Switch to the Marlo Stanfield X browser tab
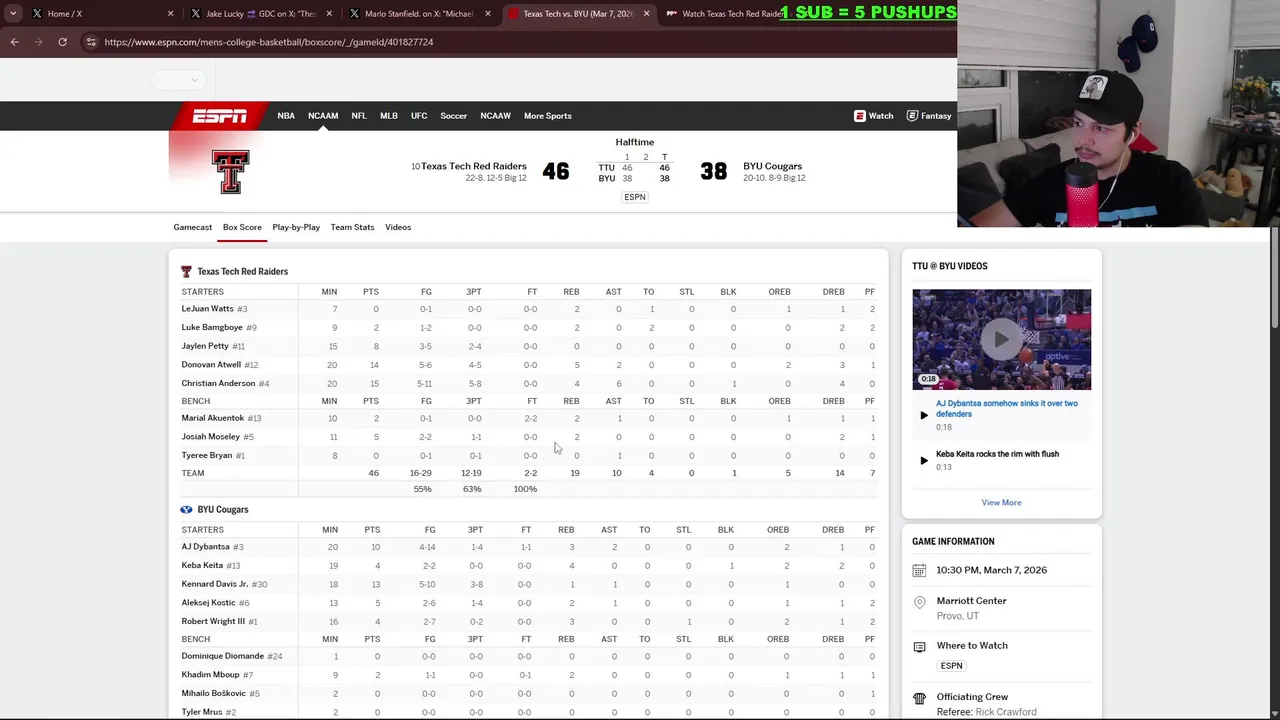The image size is (1280, 720). click(x=419, y=14)
